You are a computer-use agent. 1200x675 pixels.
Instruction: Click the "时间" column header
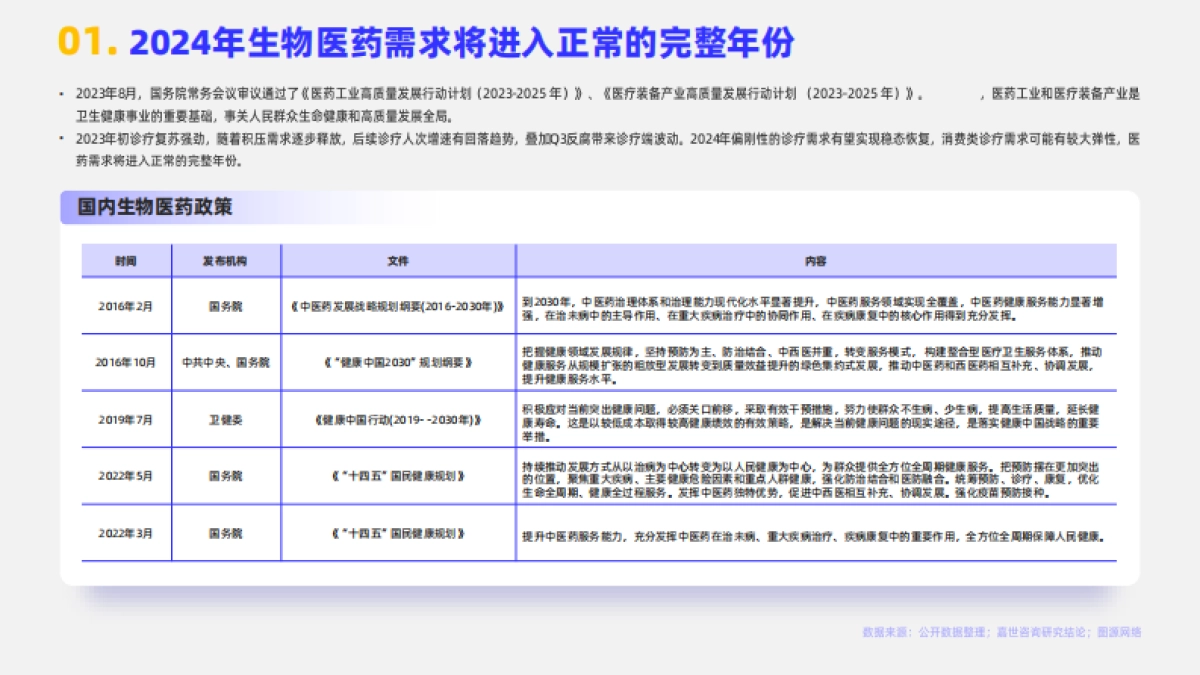pyautogui.click(x=126, y=261)
